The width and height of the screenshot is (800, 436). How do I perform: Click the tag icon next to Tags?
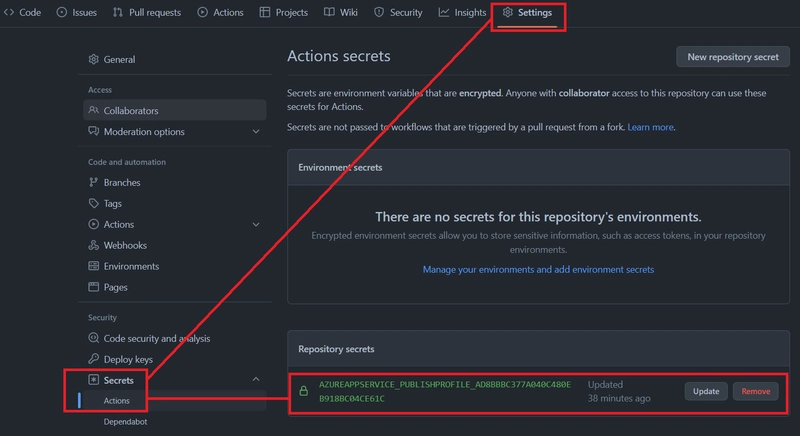(94, 204)
